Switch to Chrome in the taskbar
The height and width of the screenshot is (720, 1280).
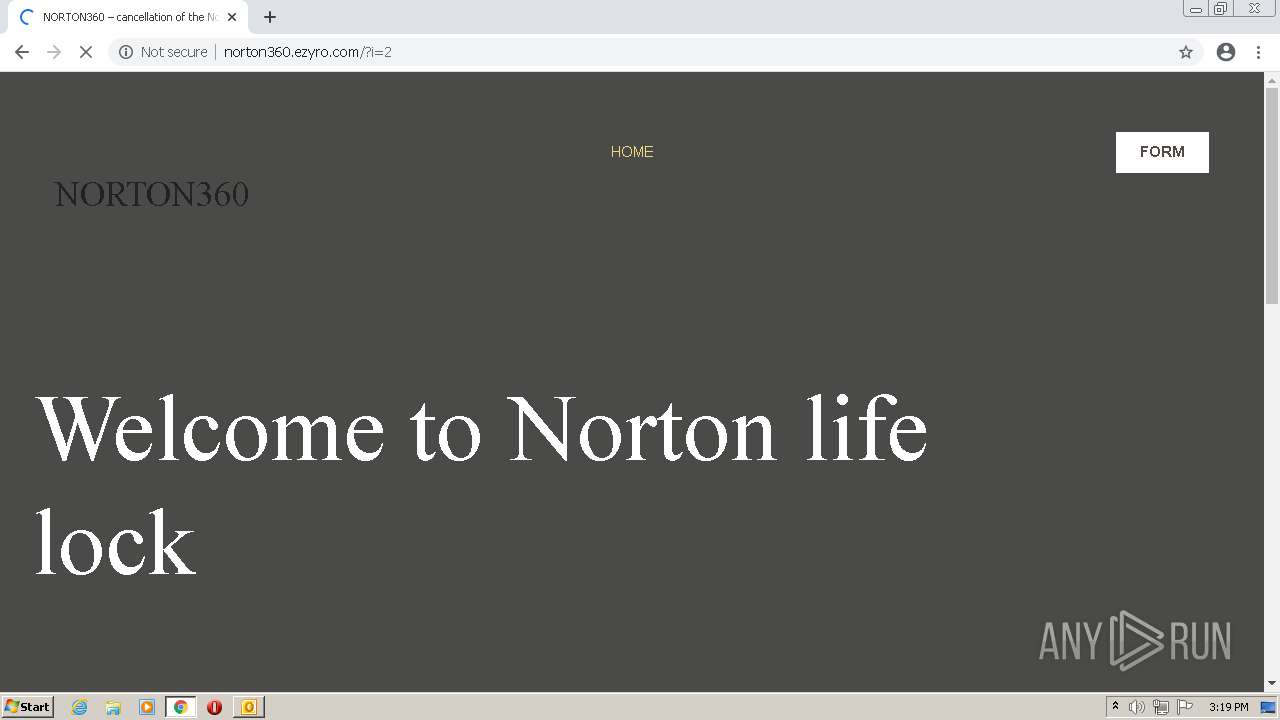click(x=180, y=707)
